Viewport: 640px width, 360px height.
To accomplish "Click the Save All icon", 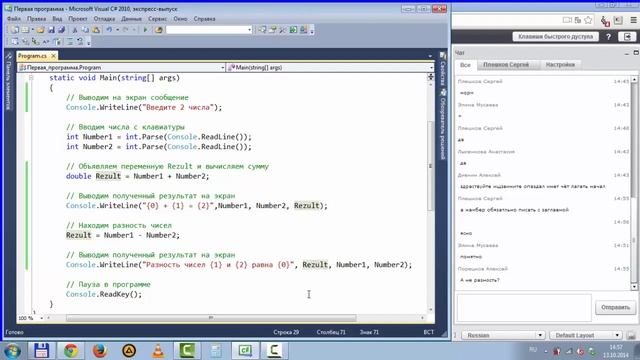I will point(62,30).
